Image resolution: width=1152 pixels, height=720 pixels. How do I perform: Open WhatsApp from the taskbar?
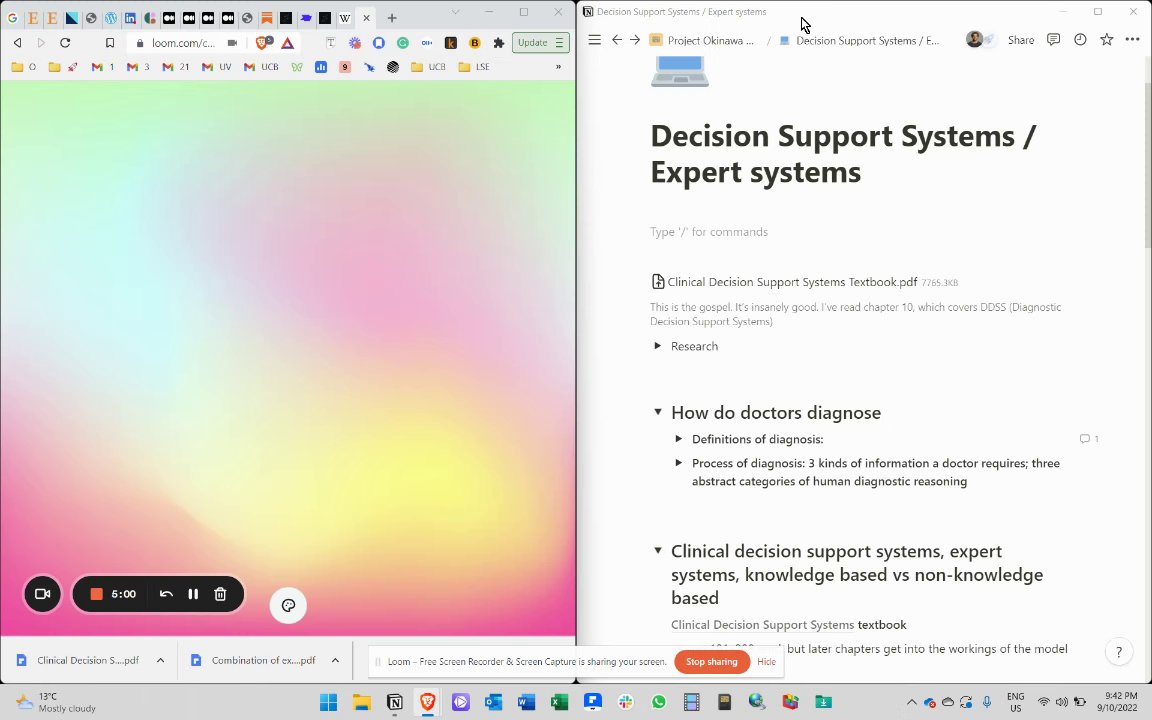tap(658, 702)
